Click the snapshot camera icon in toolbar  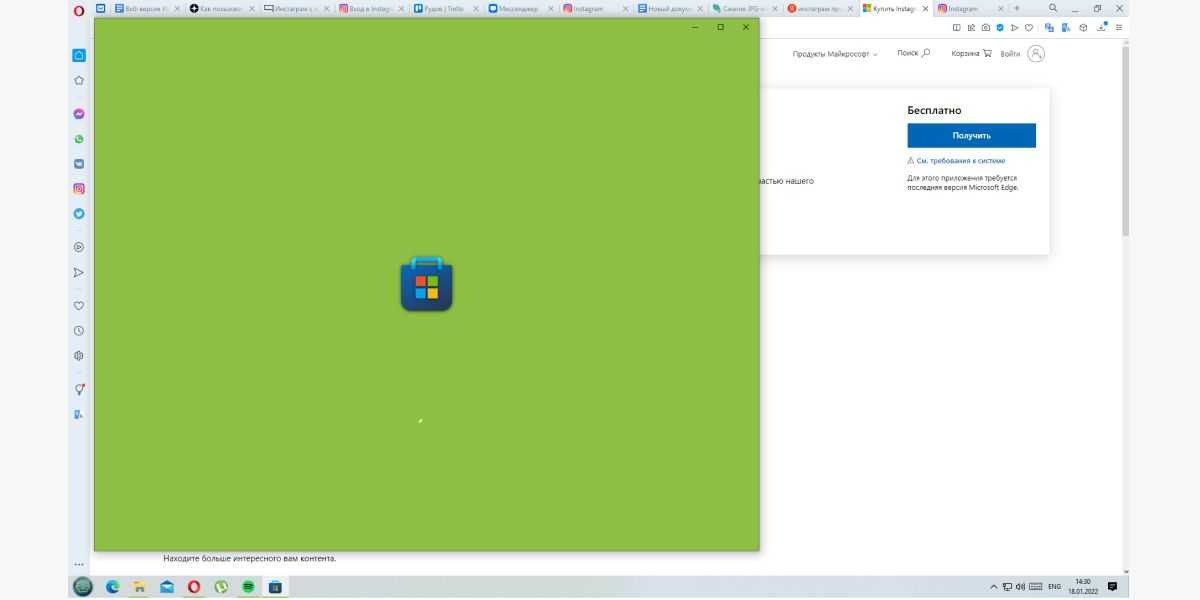(986, 28)
